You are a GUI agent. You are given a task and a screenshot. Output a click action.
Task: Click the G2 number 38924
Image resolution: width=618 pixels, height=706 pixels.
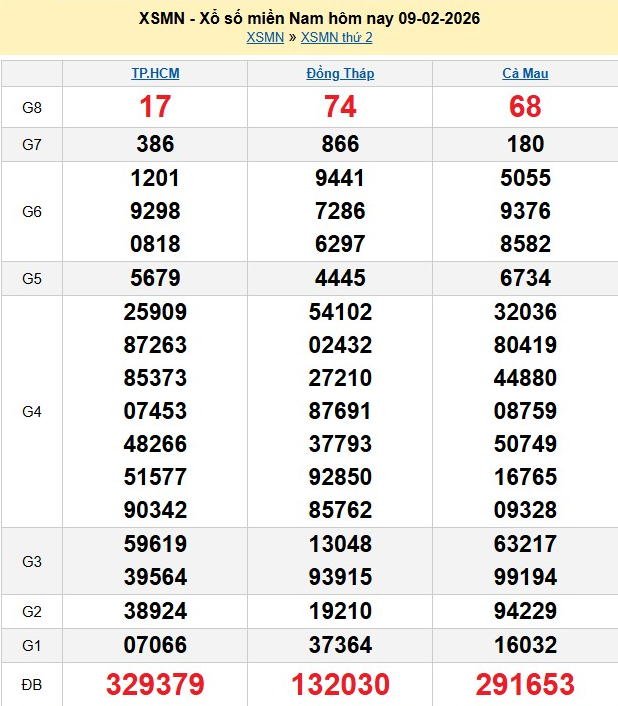click(155, 611)
